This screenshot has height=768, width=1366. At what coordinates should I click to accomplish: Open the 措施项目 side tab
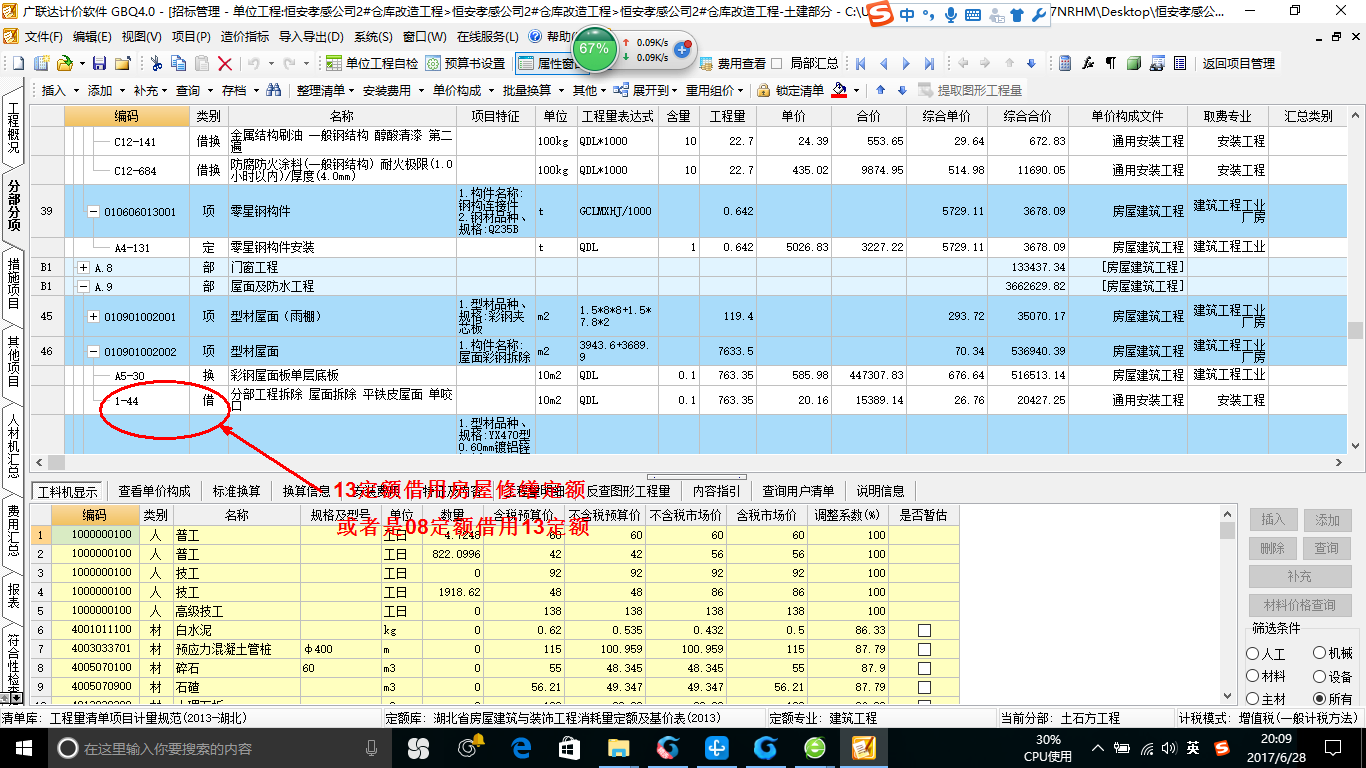tap(13, 283)
